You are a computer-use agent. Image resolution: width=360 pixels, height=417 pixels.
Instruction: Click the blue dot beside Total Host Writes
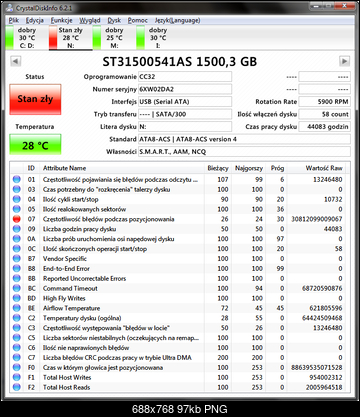(16, 377)
